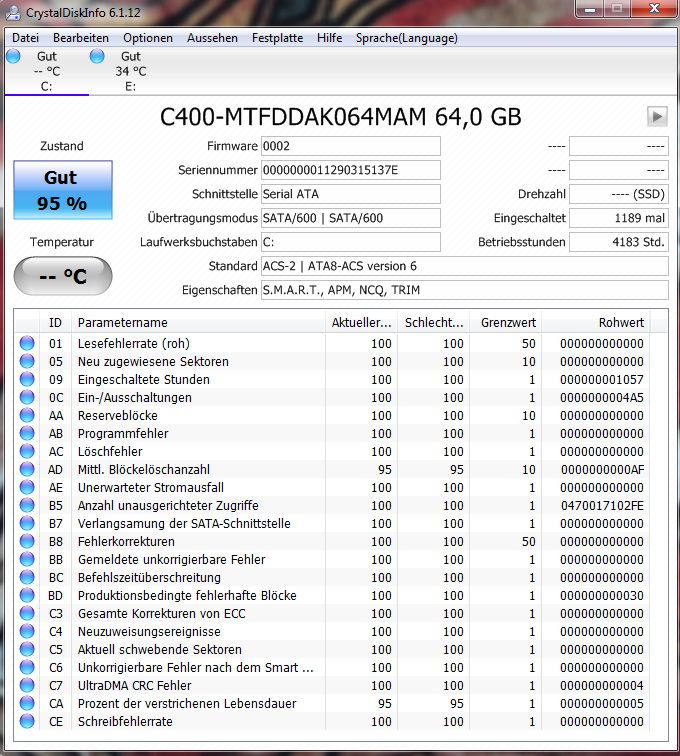Click raw value 000000001057
Image resolution: width=680 pixels, height=756 pixels.
click(602, 379)
